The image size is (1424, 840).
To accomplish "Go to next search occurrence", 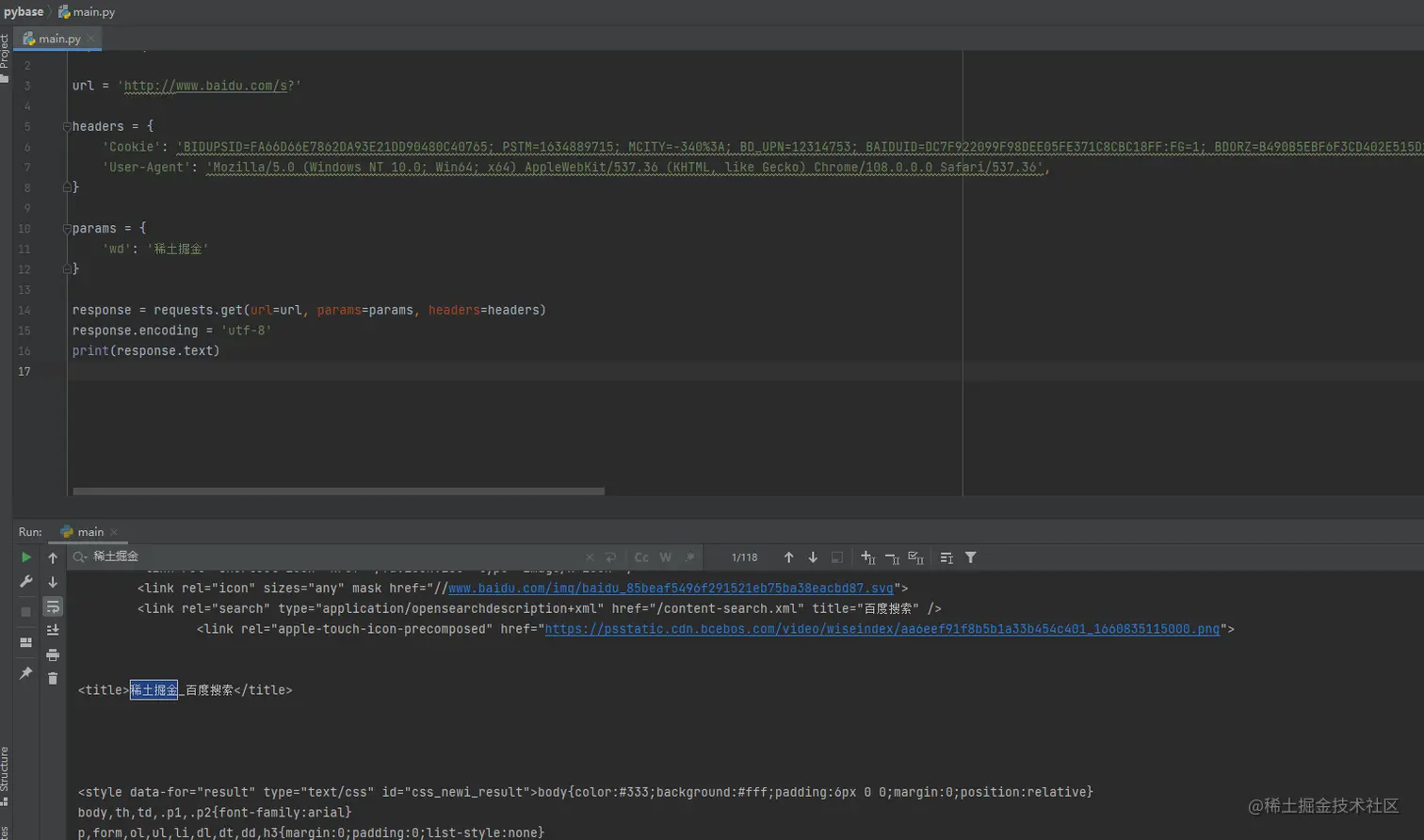I will click(x=813, y=557).
